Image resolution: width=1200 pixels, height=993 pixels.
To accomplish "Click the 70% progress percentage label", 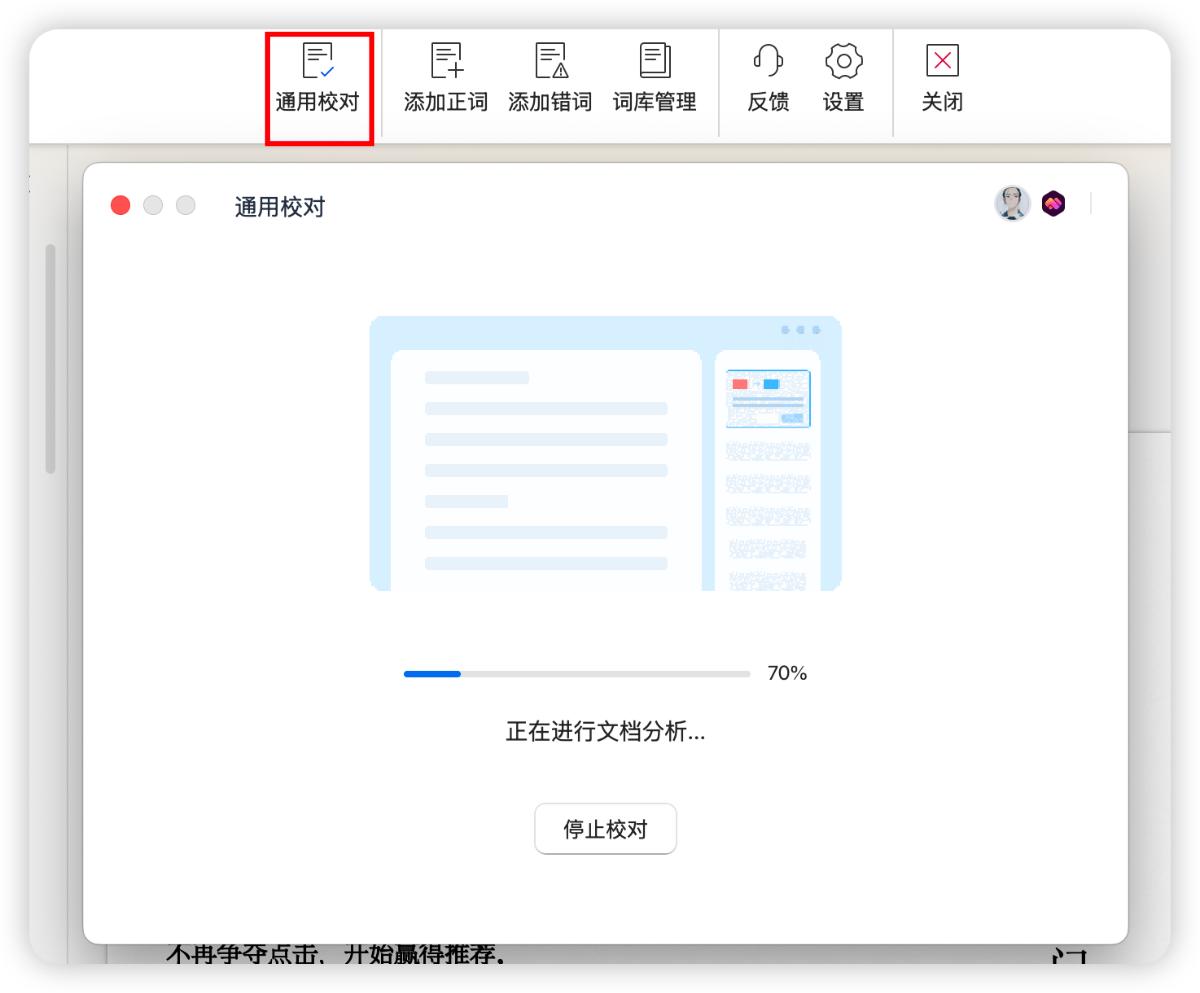I will tap(786, 674).
